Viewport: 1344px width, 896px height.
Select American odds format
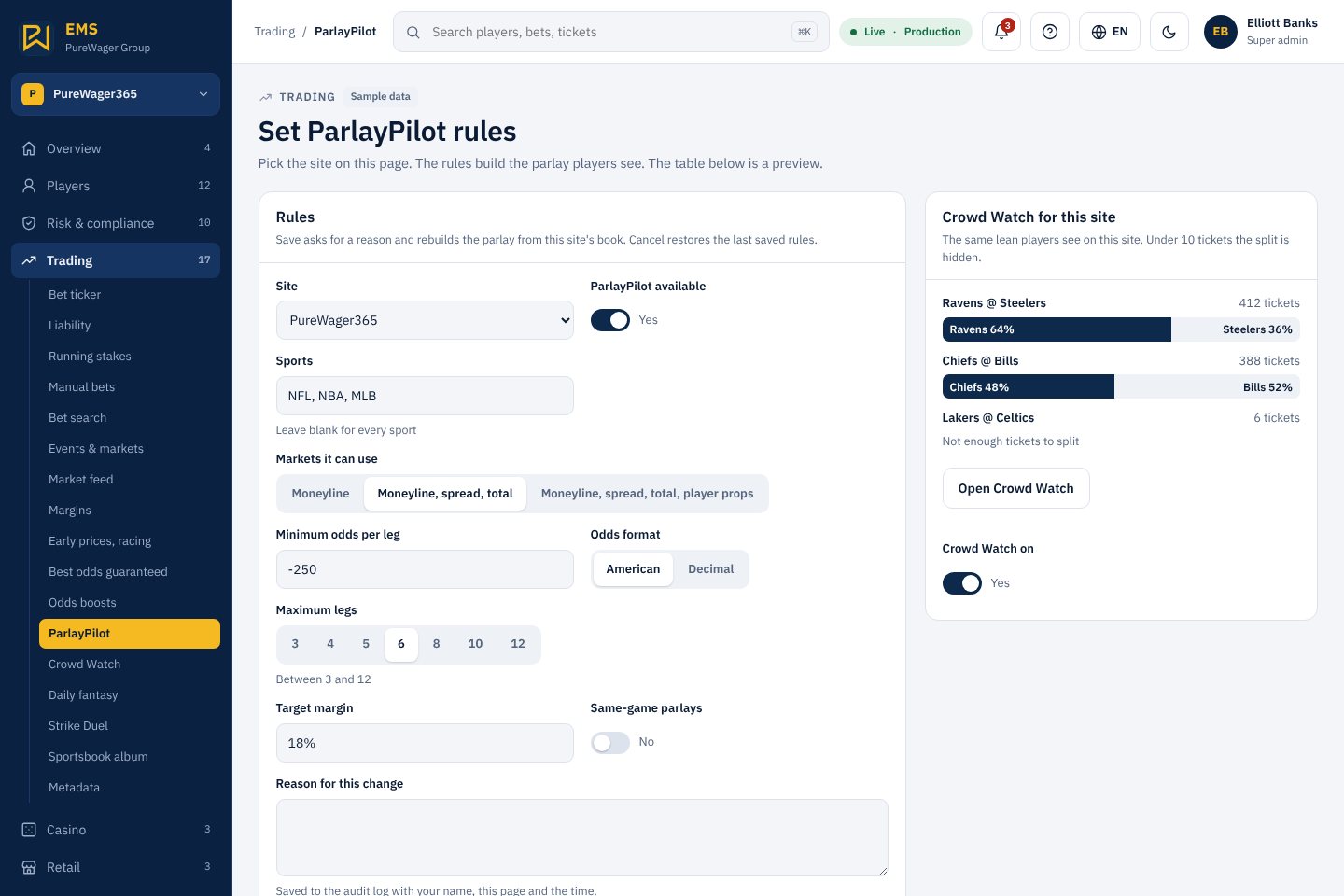633,569
